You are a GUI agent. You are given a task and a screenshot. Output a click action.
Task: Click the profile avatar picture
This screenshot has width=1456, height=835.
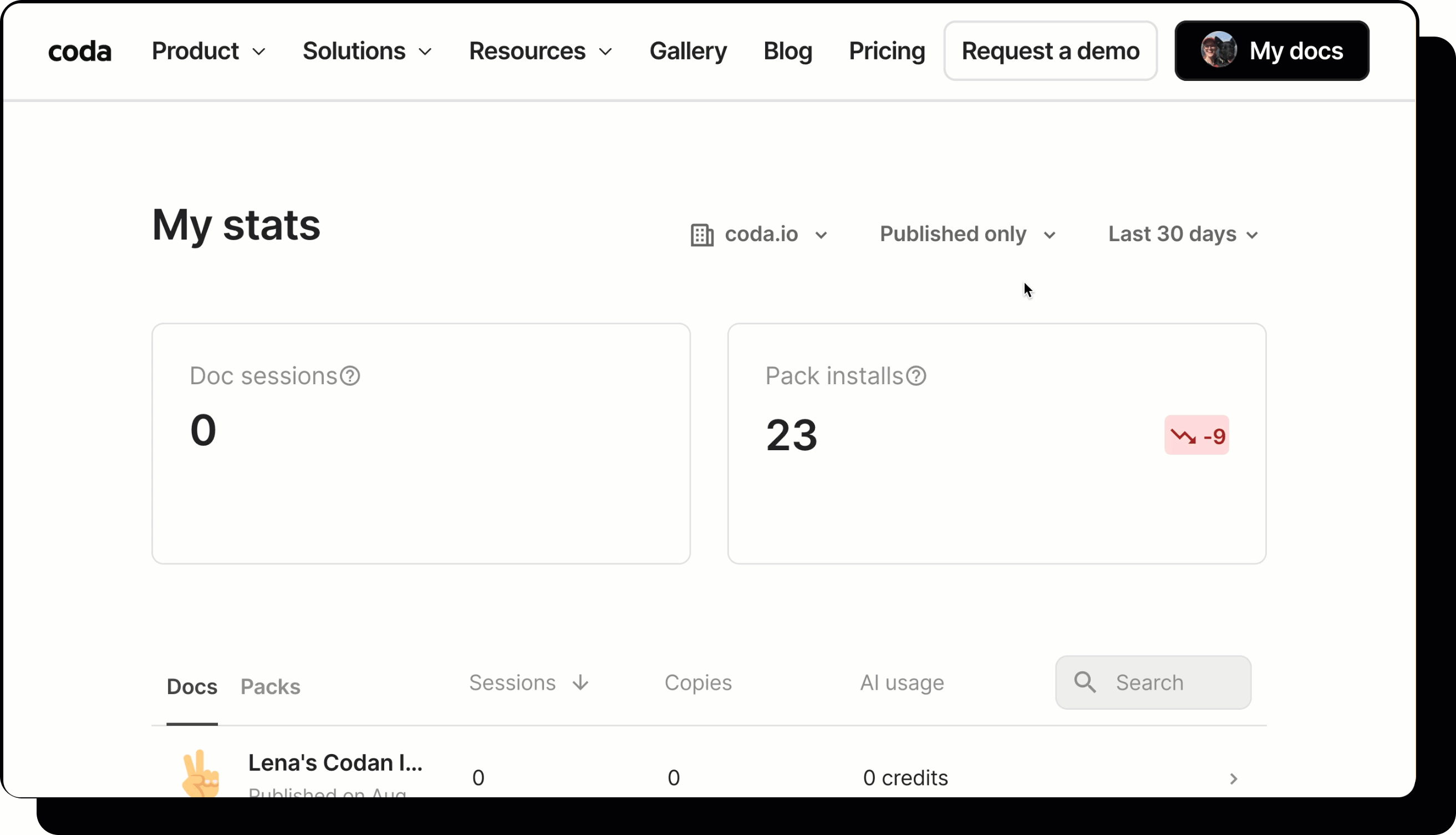[x=1219, y=50]
